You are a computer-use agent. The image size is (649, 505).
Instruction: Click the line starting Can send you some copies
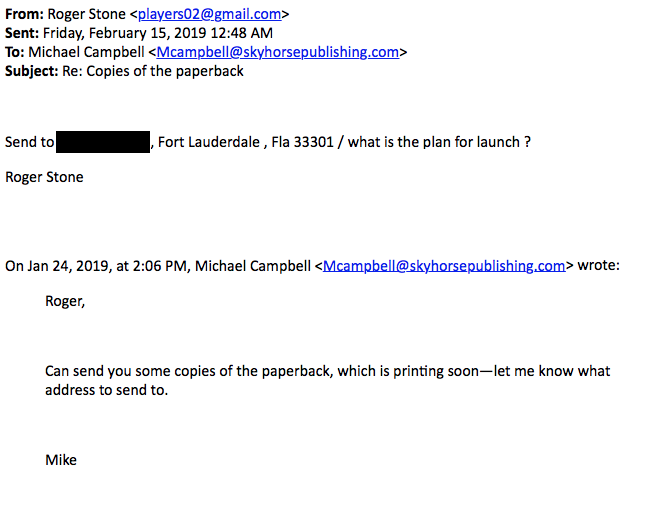[327, 371]
